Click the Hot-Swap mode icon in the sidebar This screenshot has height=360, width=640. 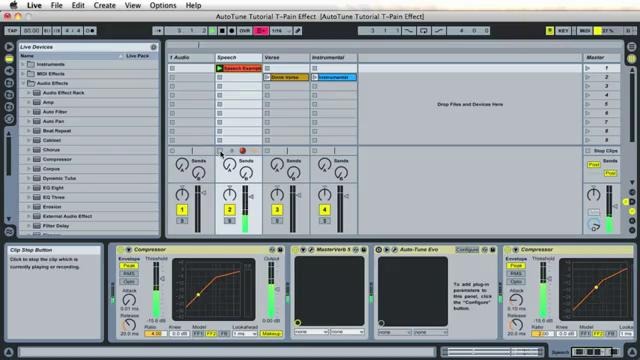9,119
